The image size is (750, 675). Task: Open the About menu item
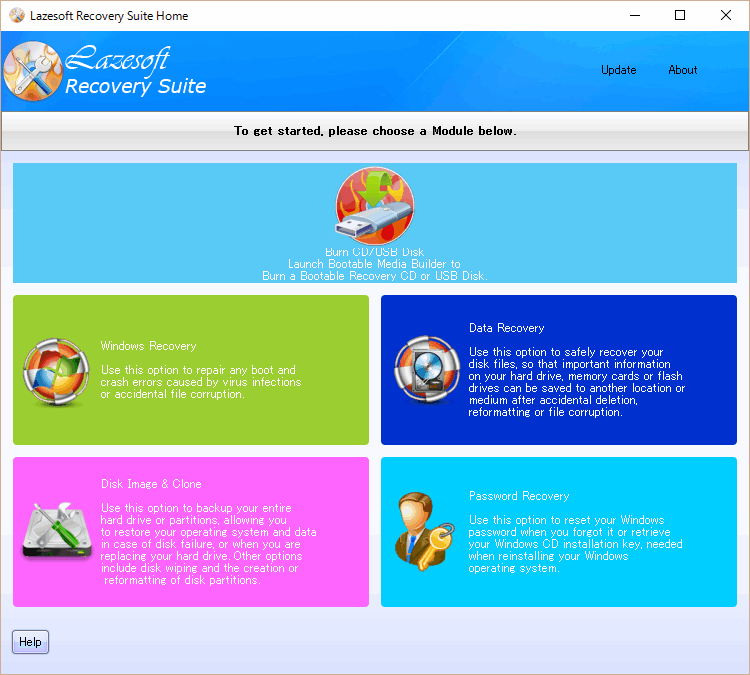click(683, 70)
